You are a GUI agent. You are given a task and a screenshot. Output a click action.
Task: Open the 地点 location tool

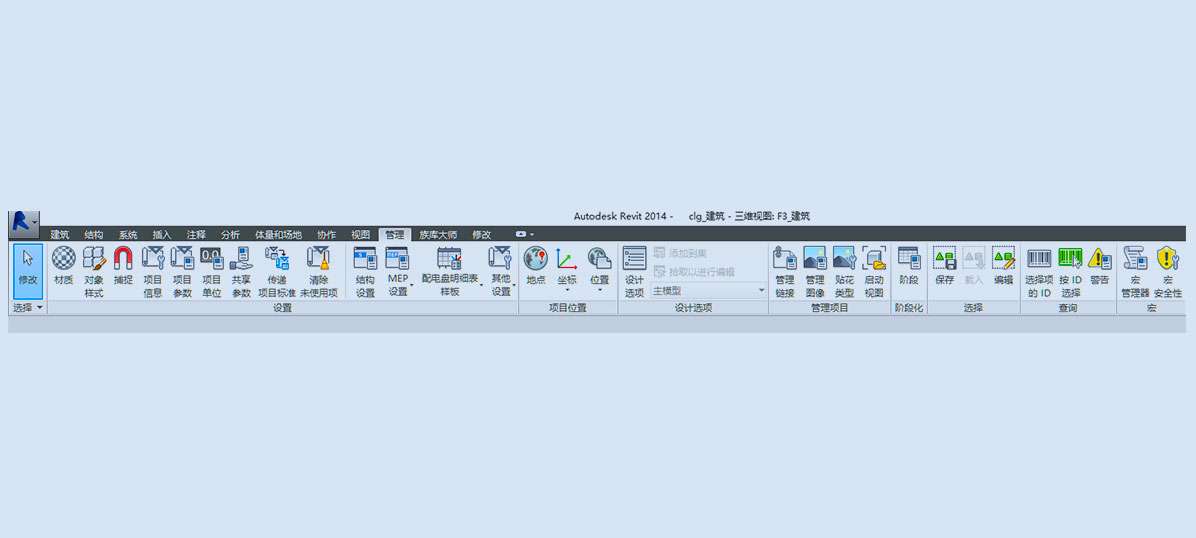pyautogui.click(x=535, y=266)
